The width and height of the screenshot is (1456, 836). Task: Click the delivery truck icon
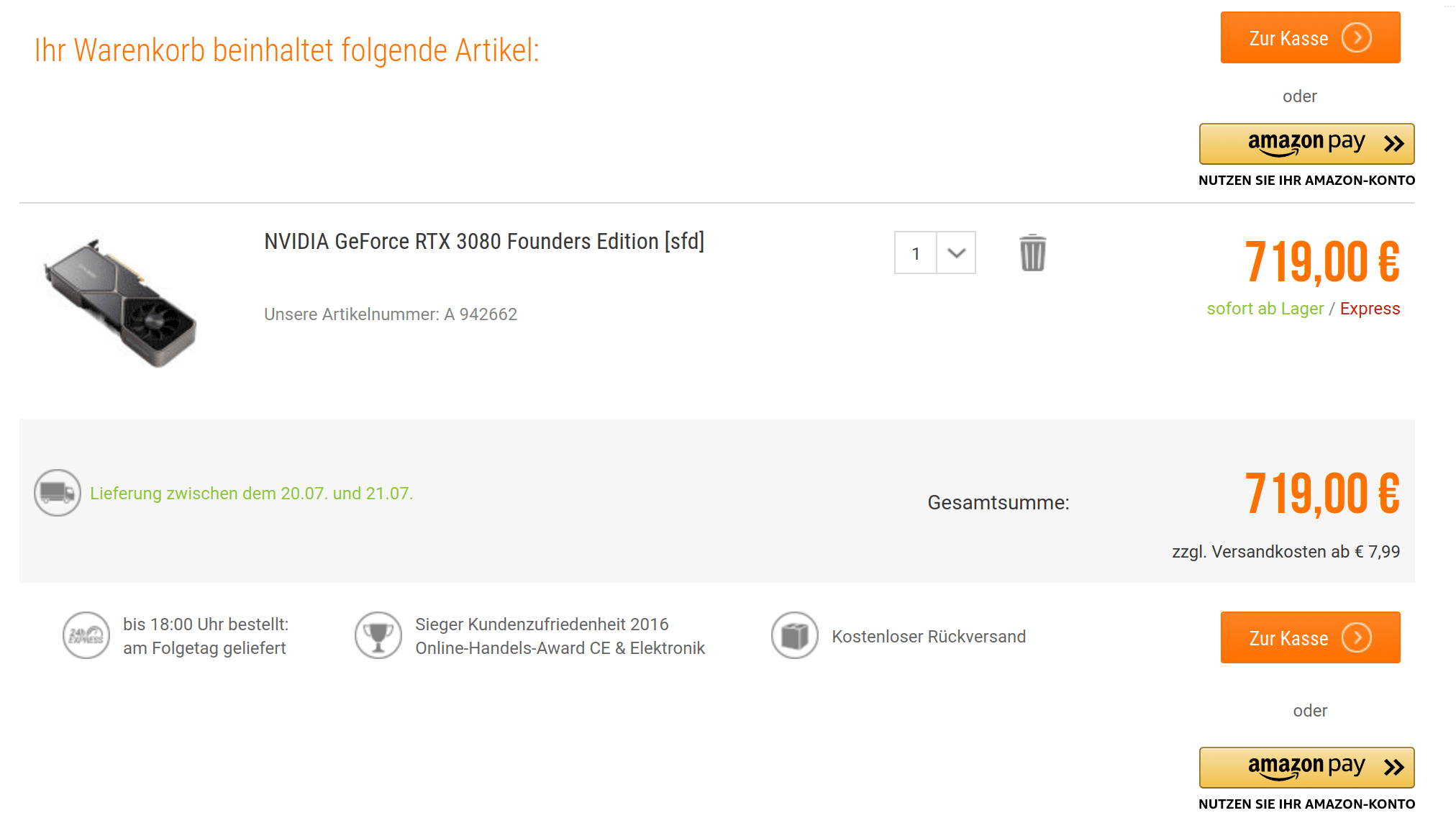click(58, 493)
